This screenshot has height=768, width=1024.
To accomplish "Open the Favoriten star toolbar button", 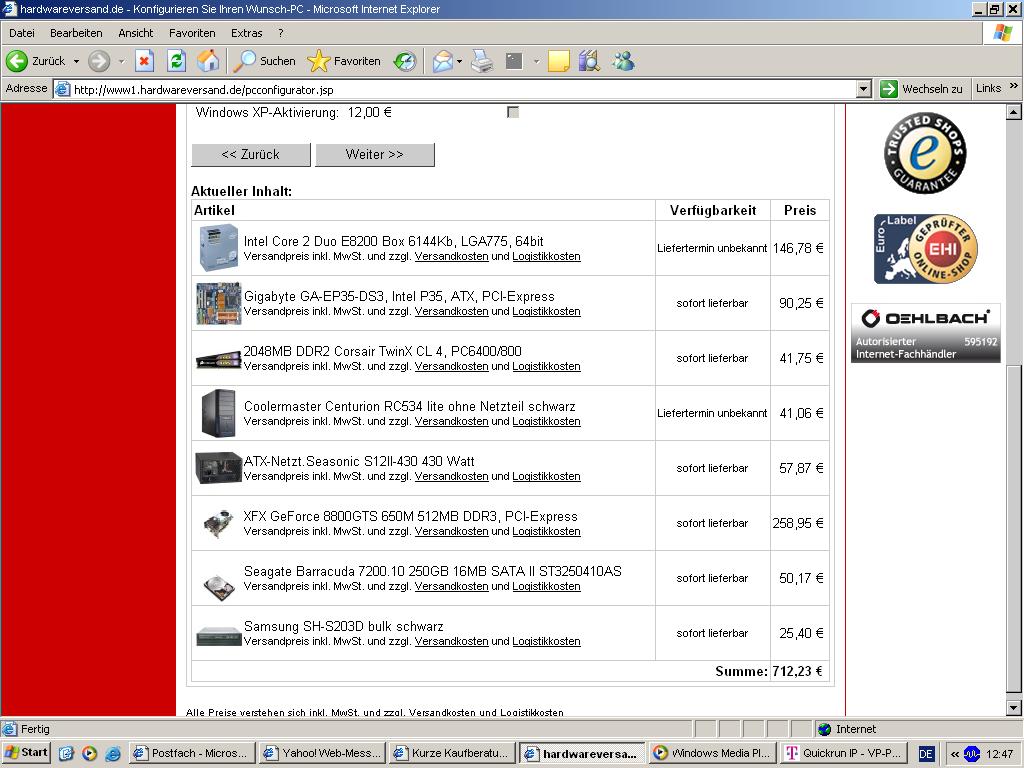I will coord(344,61).
